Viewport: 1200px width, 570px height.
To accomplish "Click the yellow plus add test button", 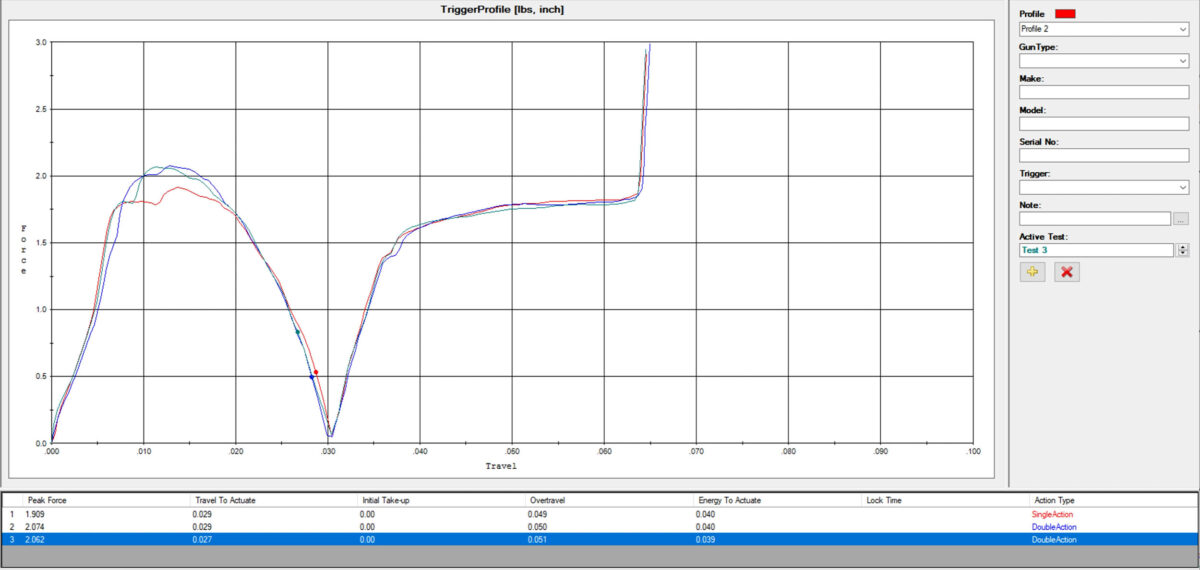I will point(1032,272).
